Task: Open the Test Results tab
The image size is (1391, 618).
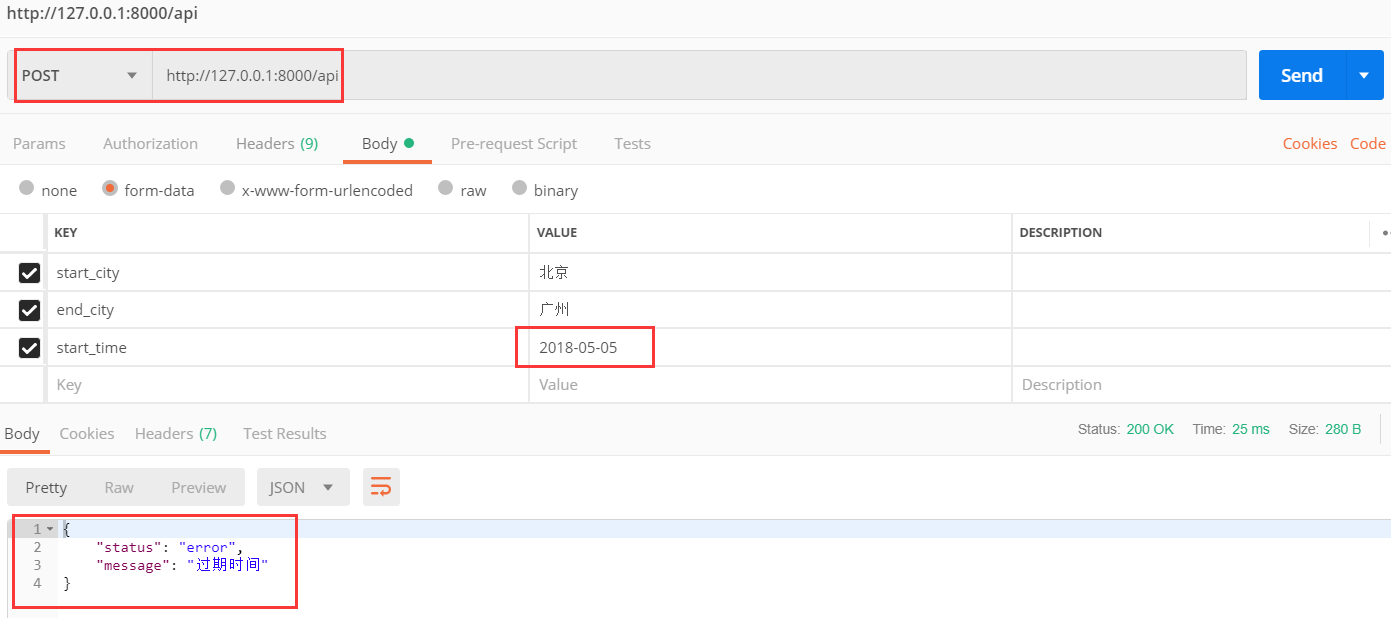Action: coord(285,433)
